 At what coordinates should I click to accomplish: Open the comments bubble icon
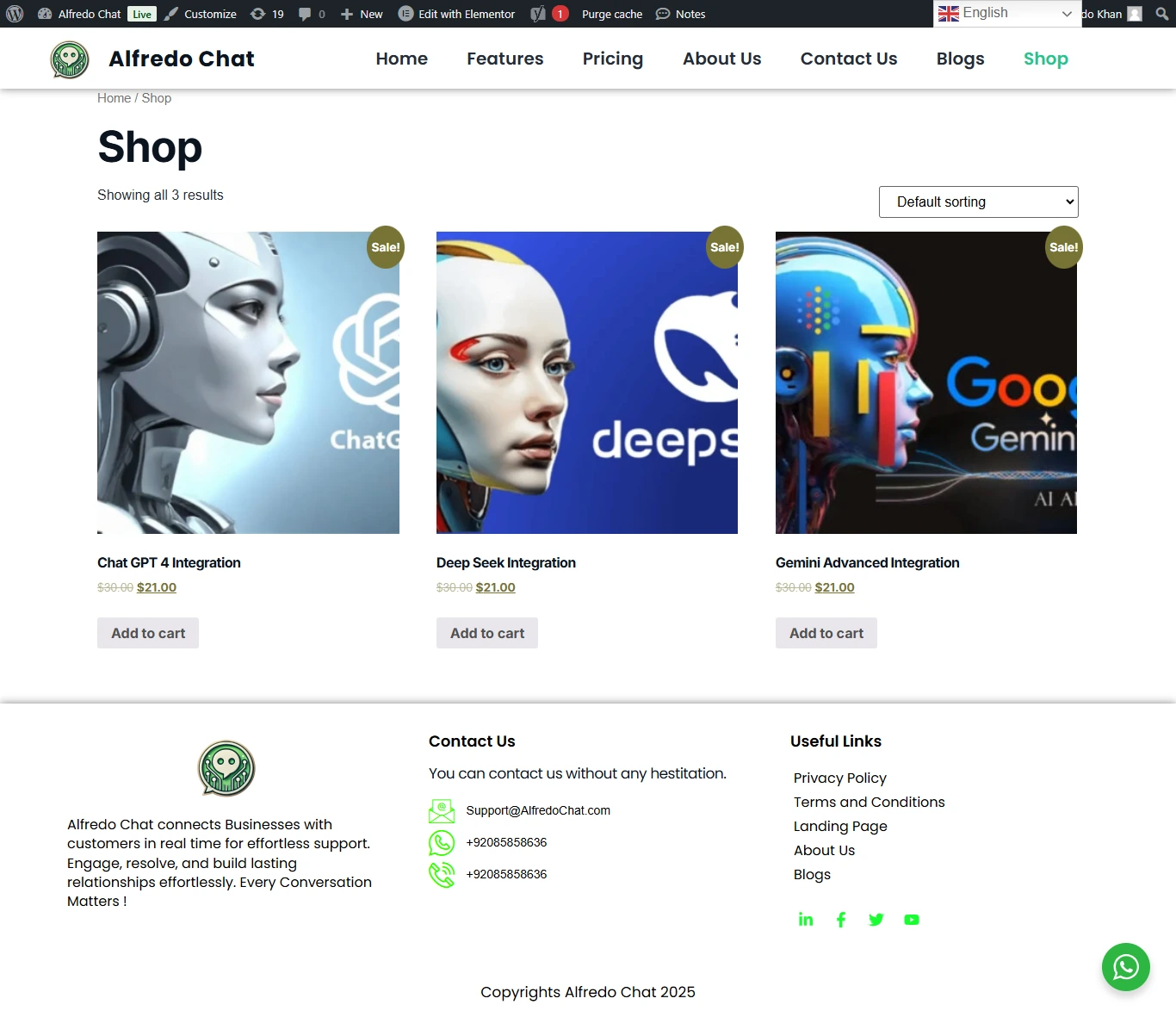[x=305, y=14]
